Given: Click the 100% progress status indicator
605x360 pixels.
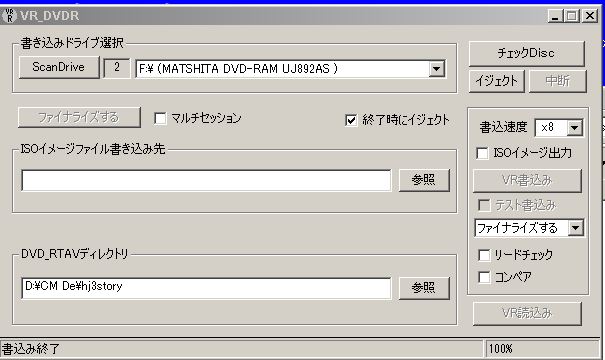Looking at the screenshot, I should point(500,349).
